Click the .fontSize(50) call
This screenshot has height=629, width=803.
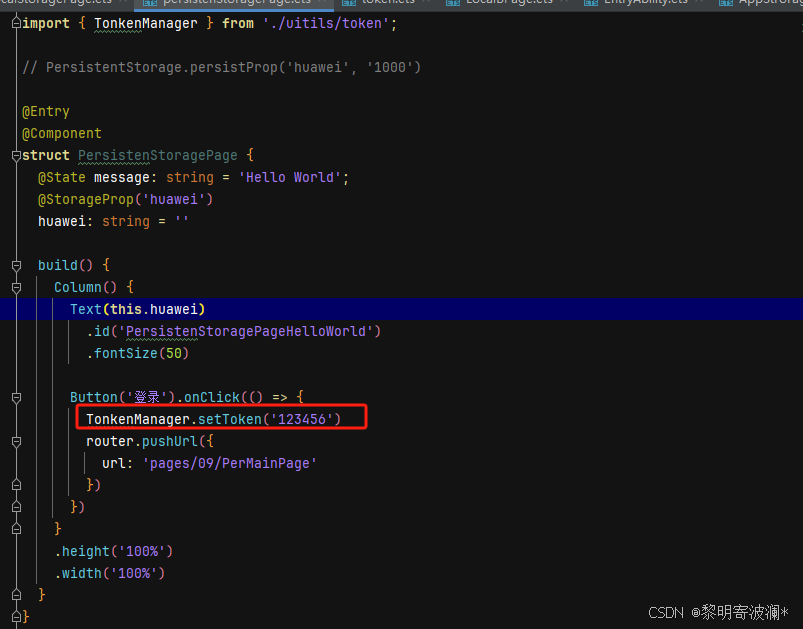(138, 353)
